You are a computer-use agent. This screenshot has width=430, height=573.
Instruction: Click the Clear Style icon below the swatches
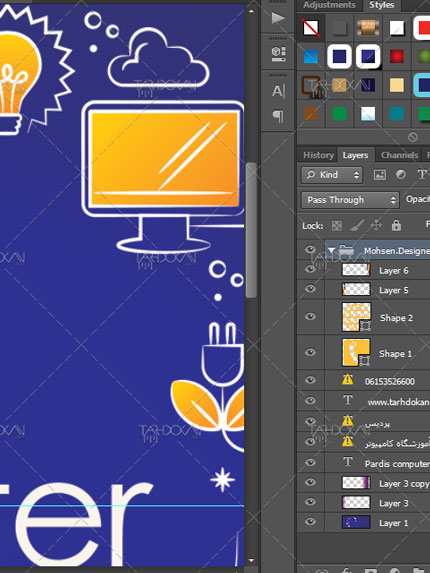[413, 137]
